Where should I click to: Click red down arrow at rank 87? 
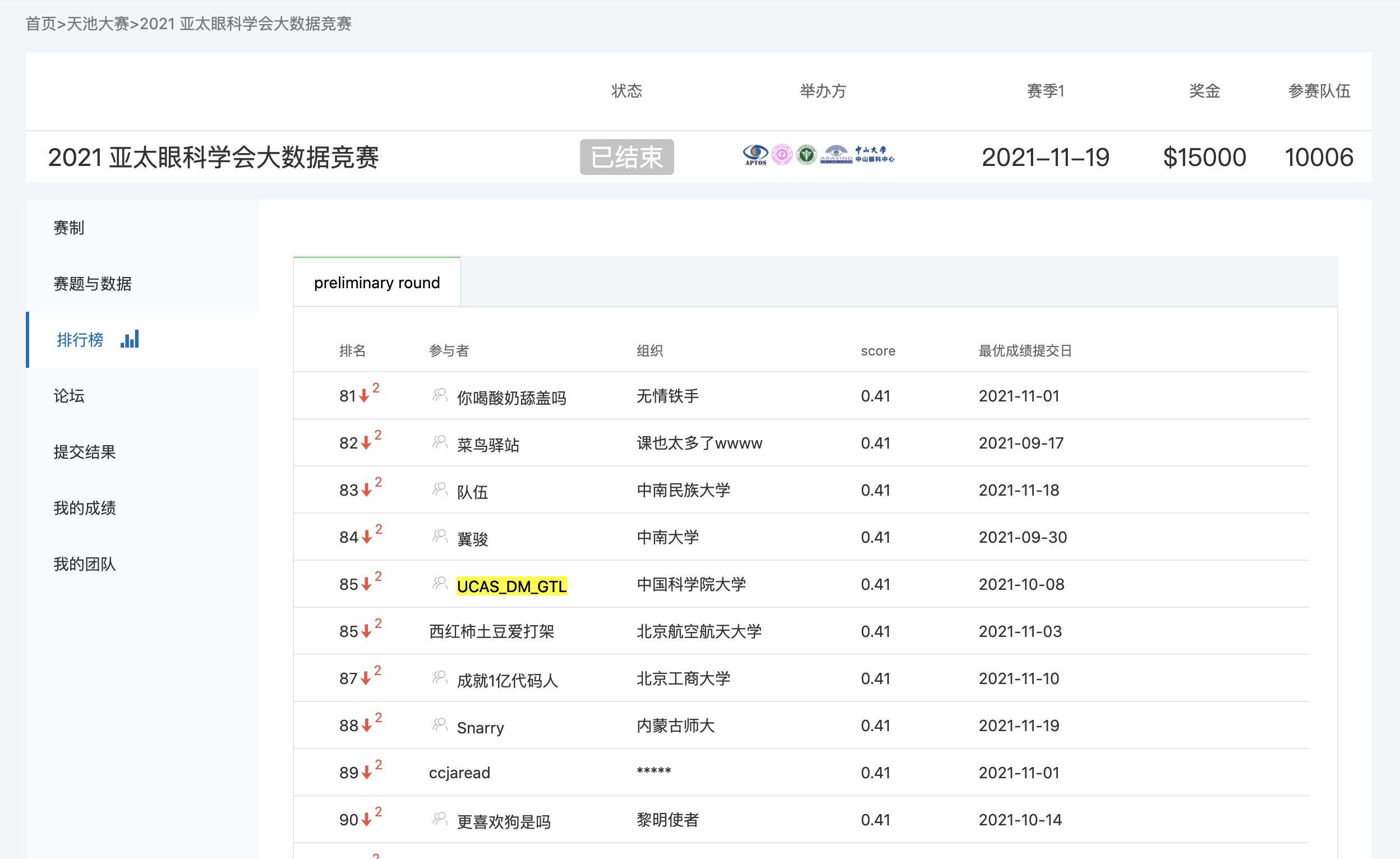(366, 679)
